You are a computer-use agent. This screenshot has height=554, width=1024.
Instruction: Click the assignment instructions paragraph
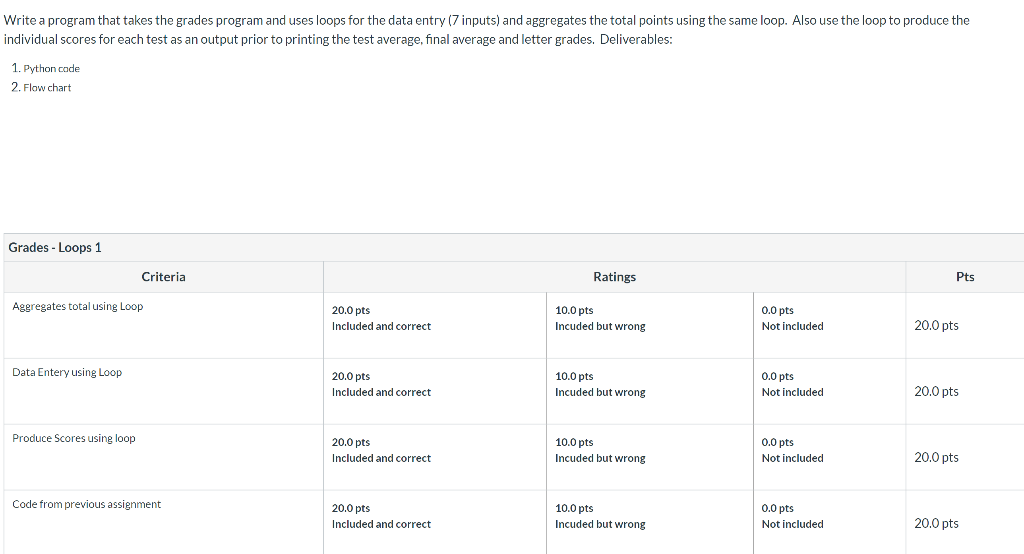pyautogui.click(x=487, y=29)
